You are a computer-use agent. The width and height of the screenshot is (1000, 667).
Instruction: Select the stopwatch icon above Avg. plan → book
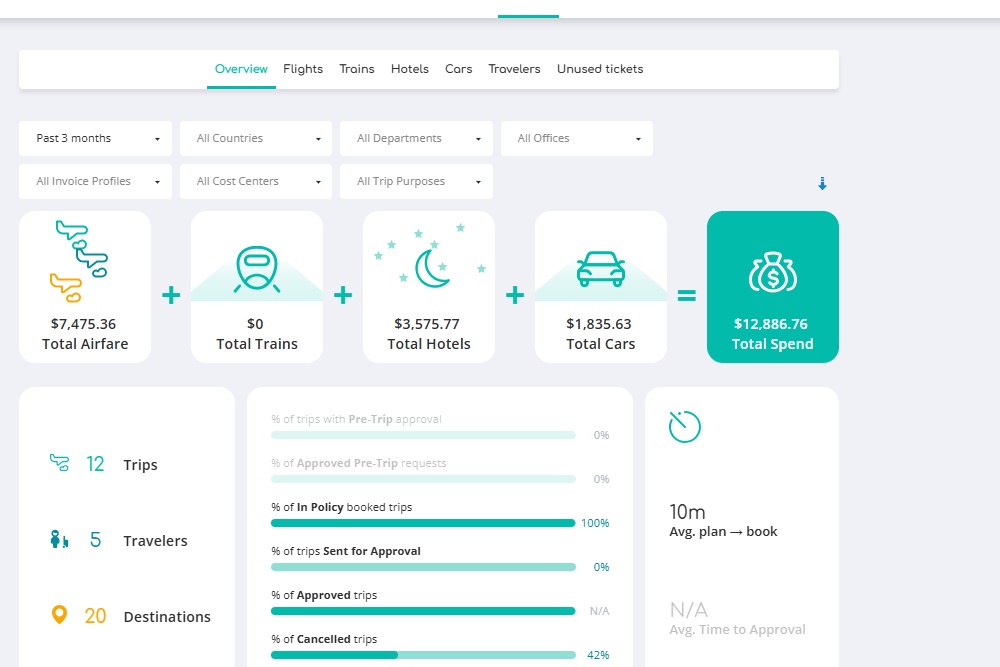(x=682, y=426)
